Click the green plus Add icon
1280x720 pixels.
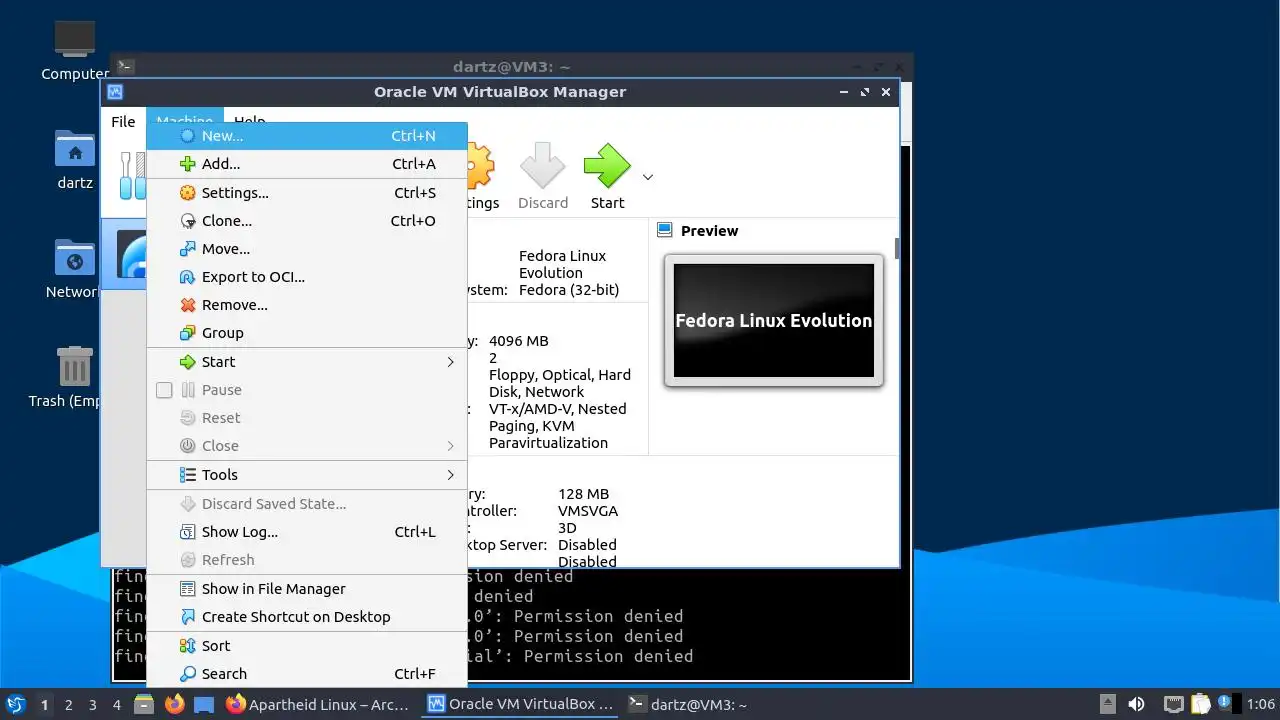[187, 164]
